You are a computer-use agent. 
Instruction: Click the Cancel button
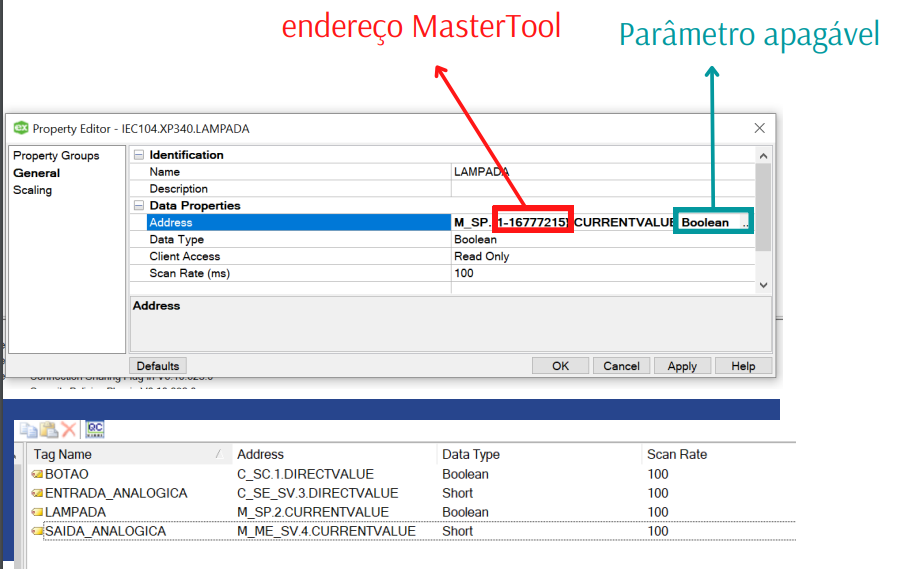621,366
